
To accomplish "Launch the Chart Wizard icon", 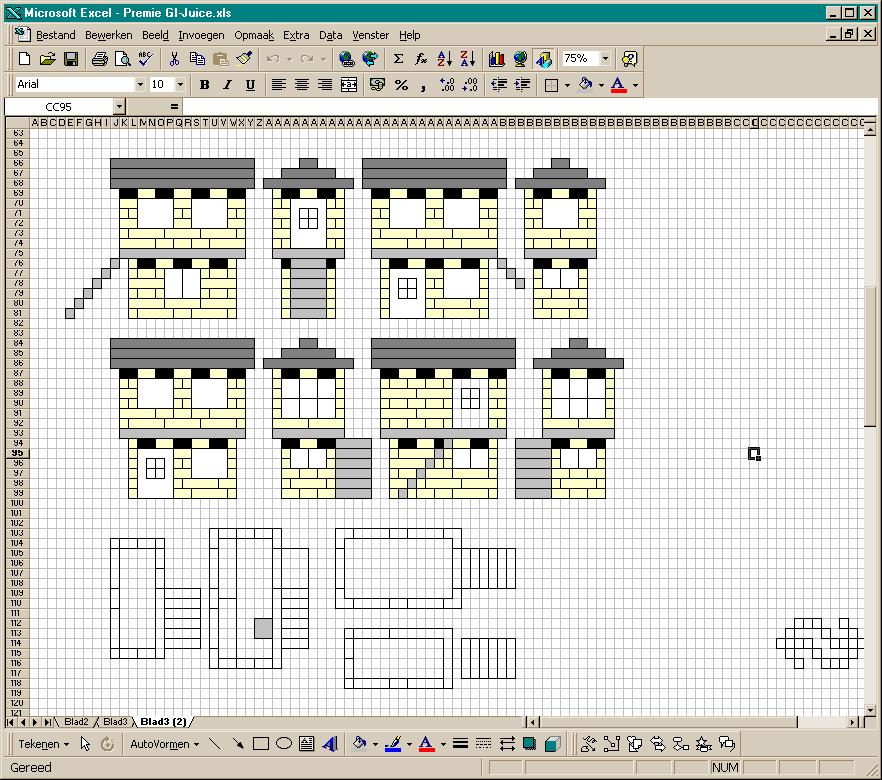I will tap(496, 58).
